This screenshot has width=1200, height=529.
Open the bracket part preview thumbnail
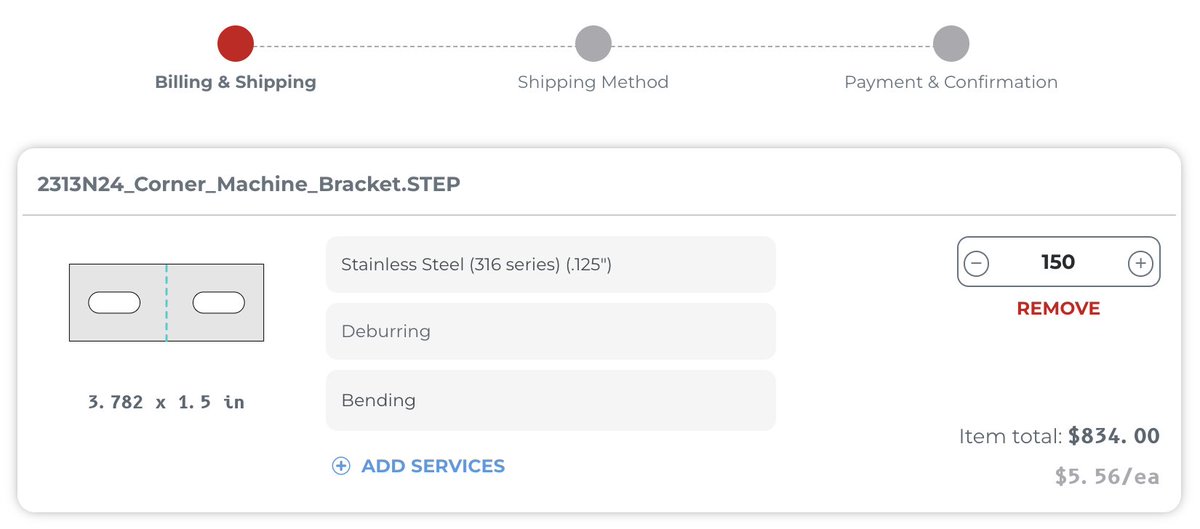tap(166, 302)
